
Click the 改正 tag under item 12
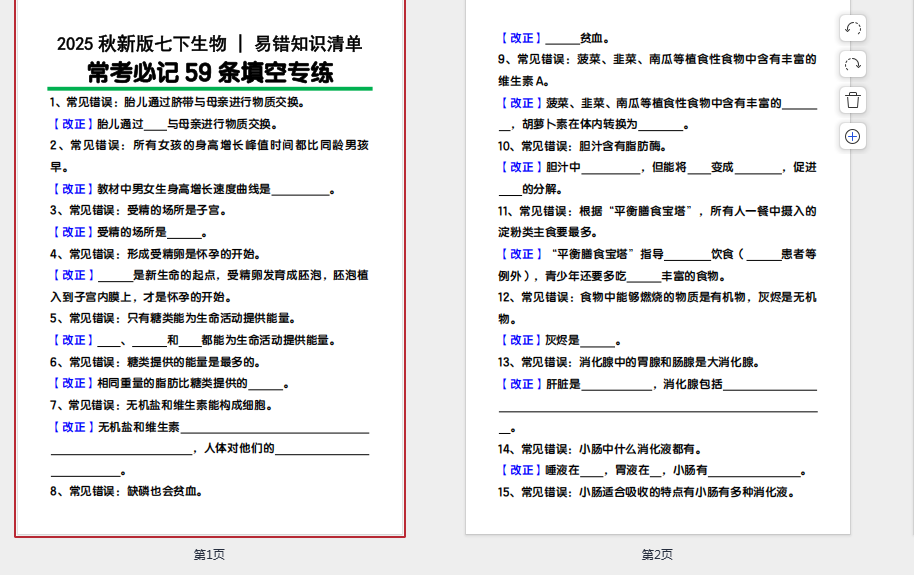(520, 340)
